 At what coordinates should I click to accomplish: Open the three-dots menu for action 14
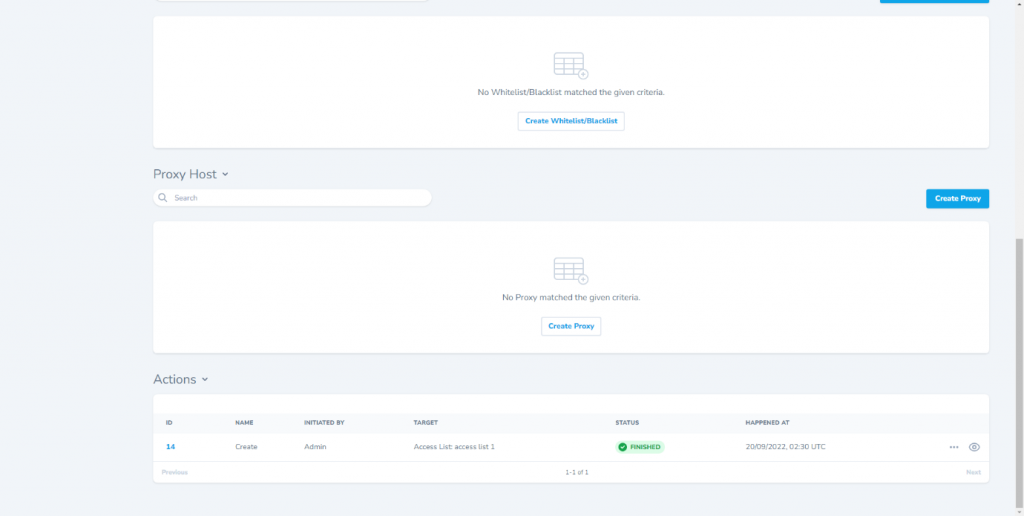coord(953,447)
